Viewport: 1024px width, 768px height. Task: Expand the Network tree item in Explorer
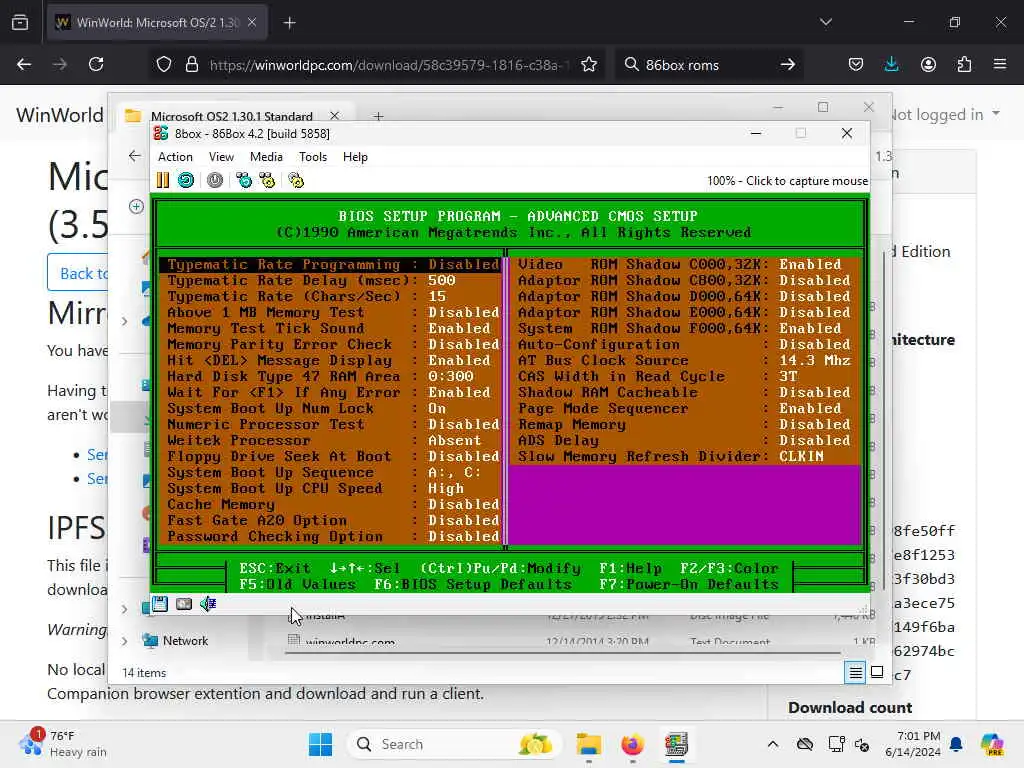tap(125, 641)
